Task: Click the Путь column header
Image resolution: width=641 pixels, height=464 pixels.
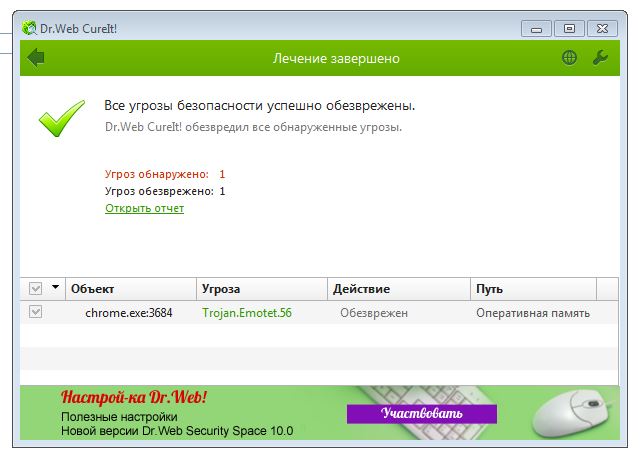Action: [535, 288]
